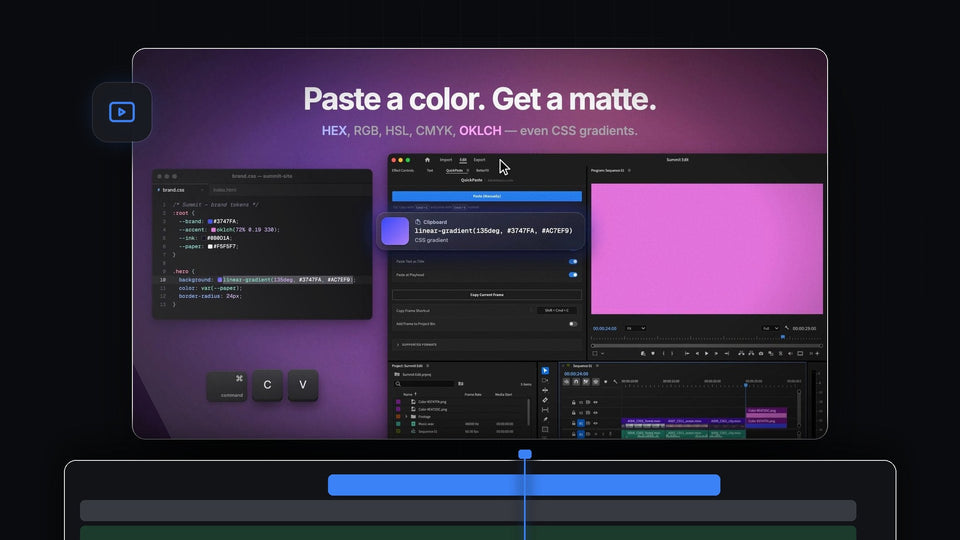Select the Razor tool
This screenshot has width=960, height=540.
545,400
